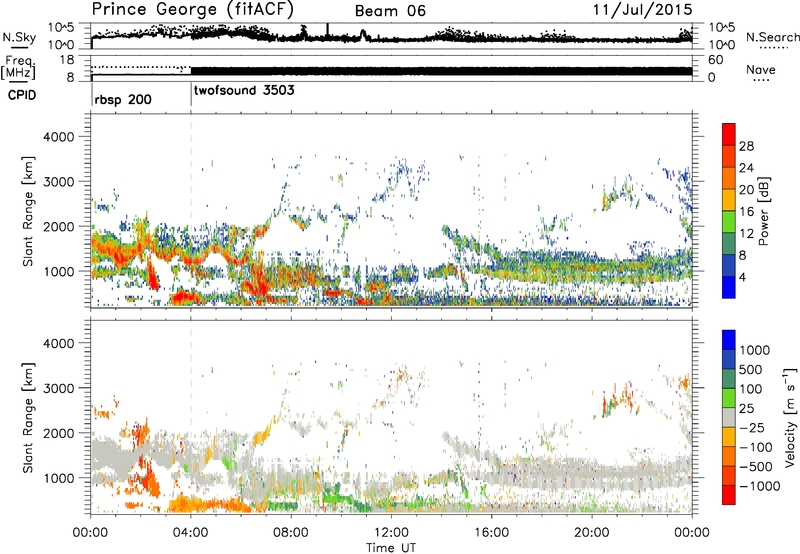Click the date '11/Jul/2015'
800x554 pixels.
point(642,10)
